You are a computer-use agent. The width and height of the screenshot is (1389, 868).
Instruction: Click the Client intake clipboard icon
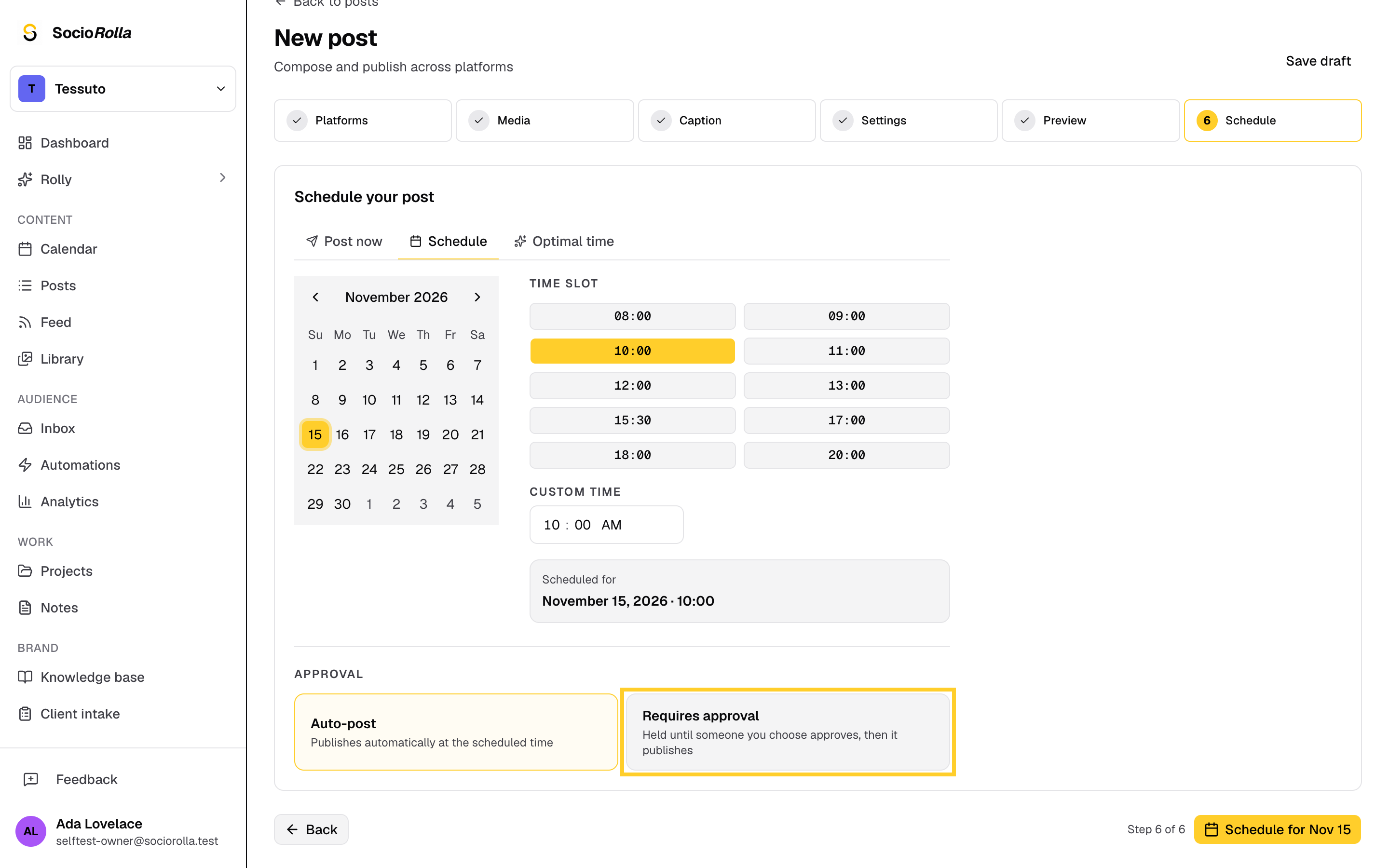click(x=25, y=714)
